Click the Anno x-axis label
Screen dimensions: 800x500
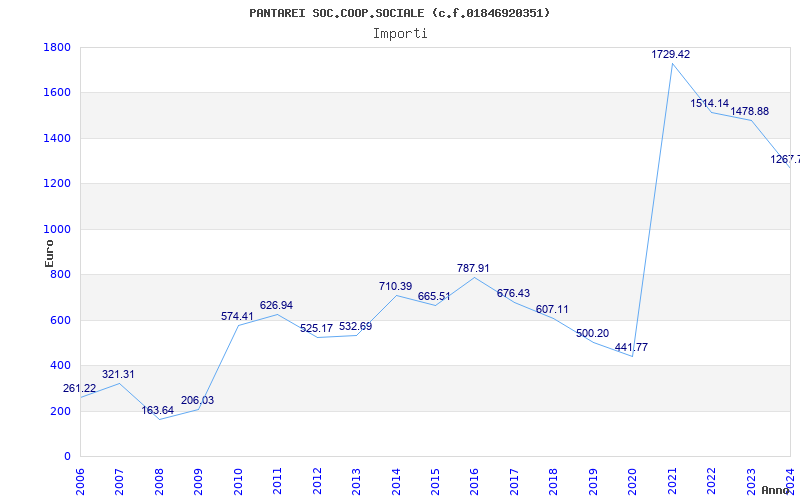tap(776, 490)
